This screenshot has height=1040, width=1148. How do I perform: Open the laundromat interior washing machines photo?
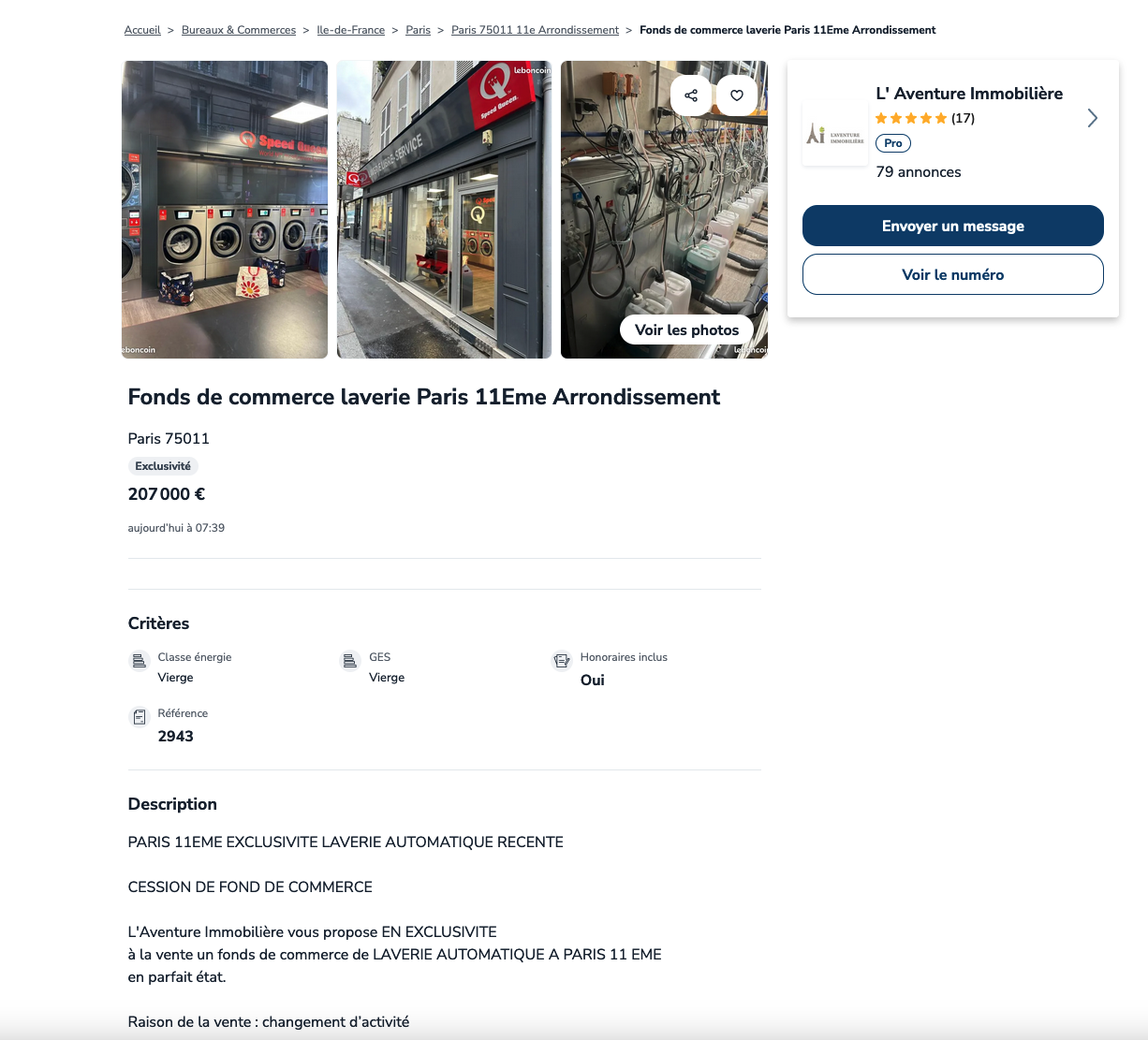click(225, 210)
